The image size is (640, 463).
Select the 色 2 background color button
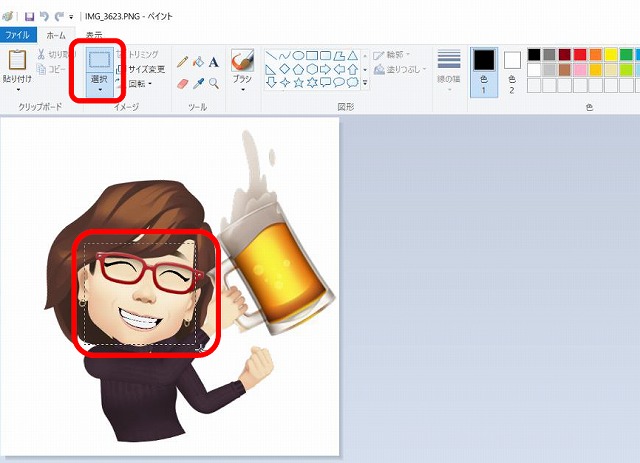512,66
